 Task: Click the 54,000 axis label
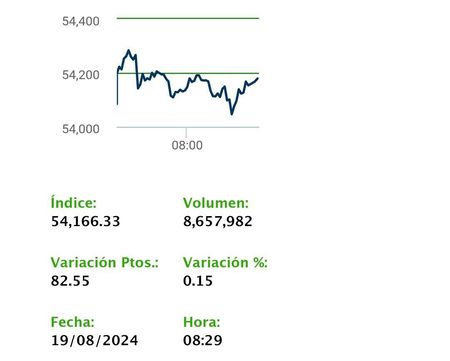pyautogui.click(x=81, y=129)
